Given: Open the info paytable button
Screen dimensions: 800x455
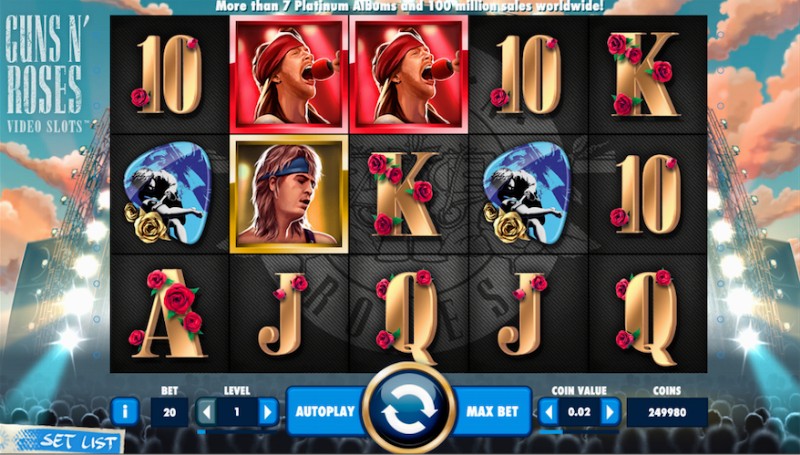Looking at the screenshot, I should 124,411.
